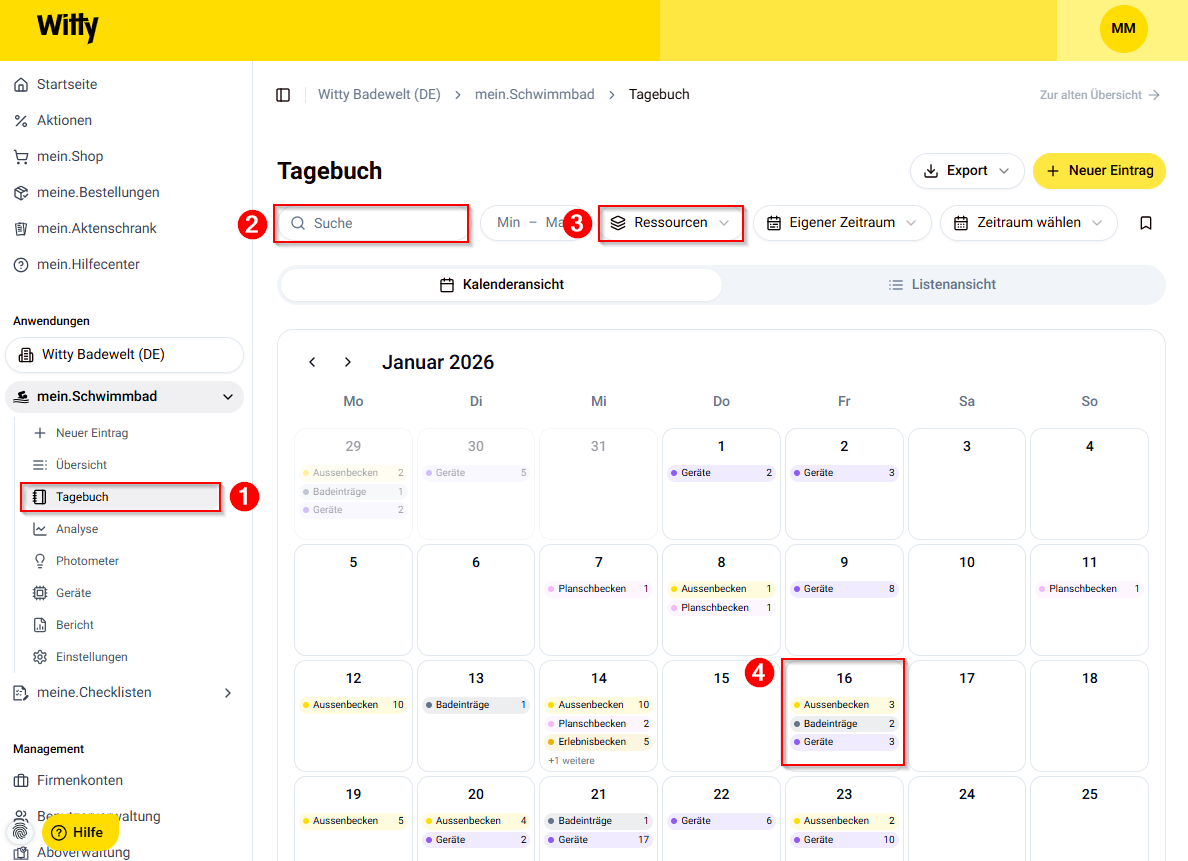Click Witty Badewelt (DE) breadcrumb

[x=379, y=95]
